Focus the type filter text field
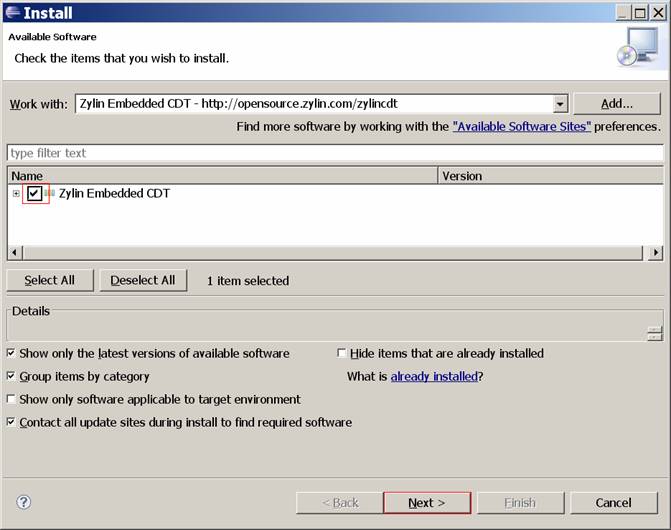Screen dimensions: 671x530 335,153
